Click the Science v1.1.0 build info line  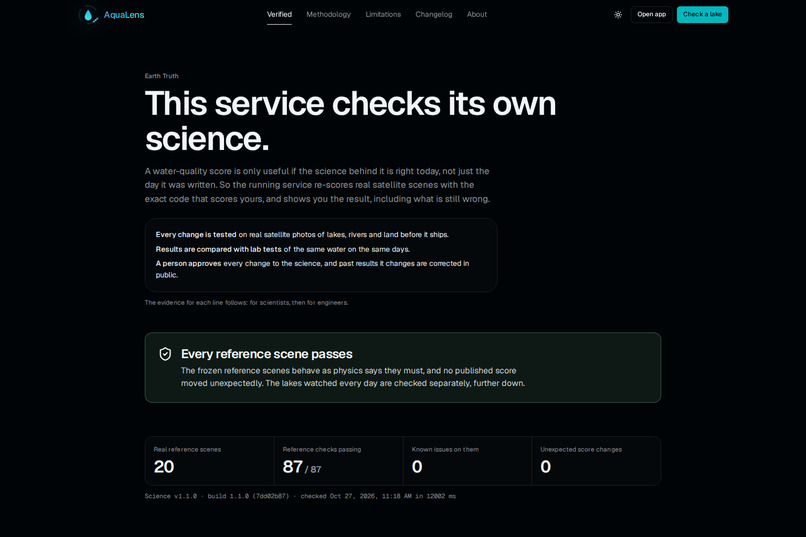[x=300, y=496]
